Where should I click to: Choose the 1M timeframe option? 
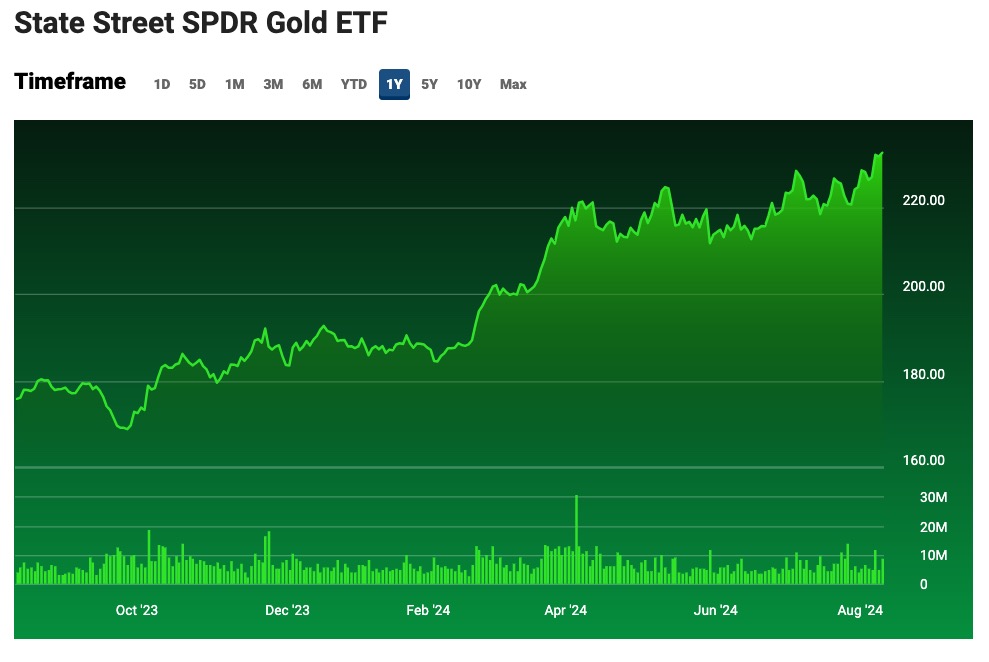[235, 85]
